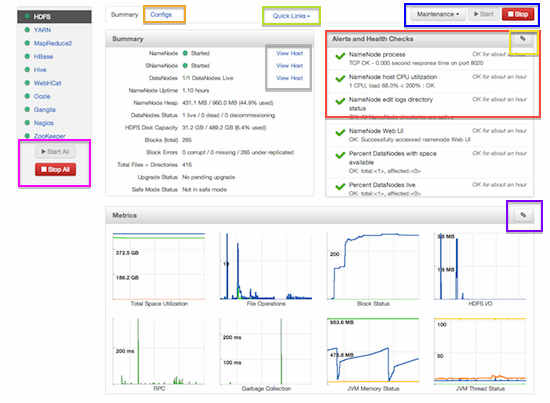Click the green Started indicator beside NameNode

[x=185, y=53]
